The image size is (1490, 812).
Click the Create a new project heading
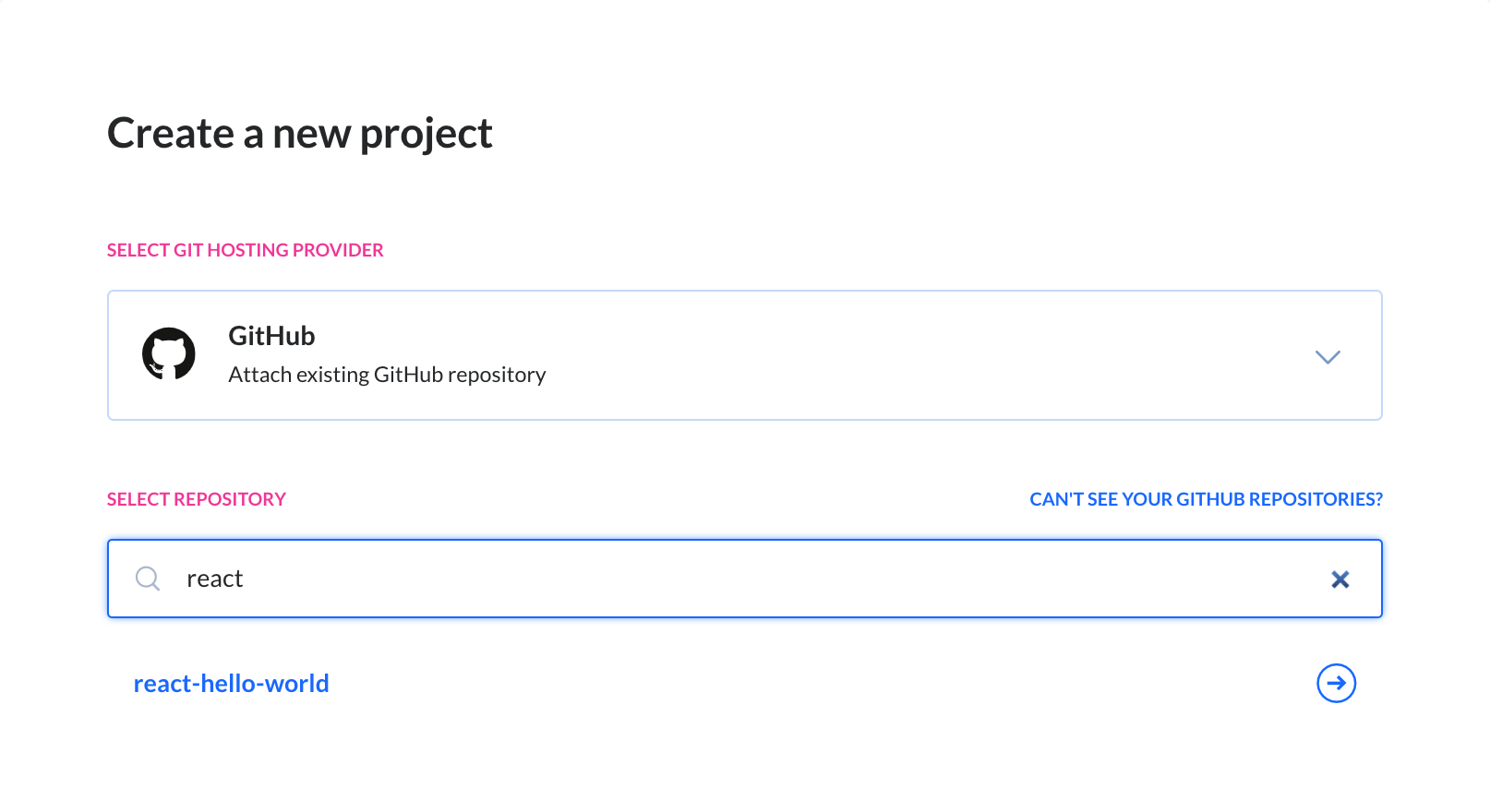pyautogui.click(x=299, y=133)
